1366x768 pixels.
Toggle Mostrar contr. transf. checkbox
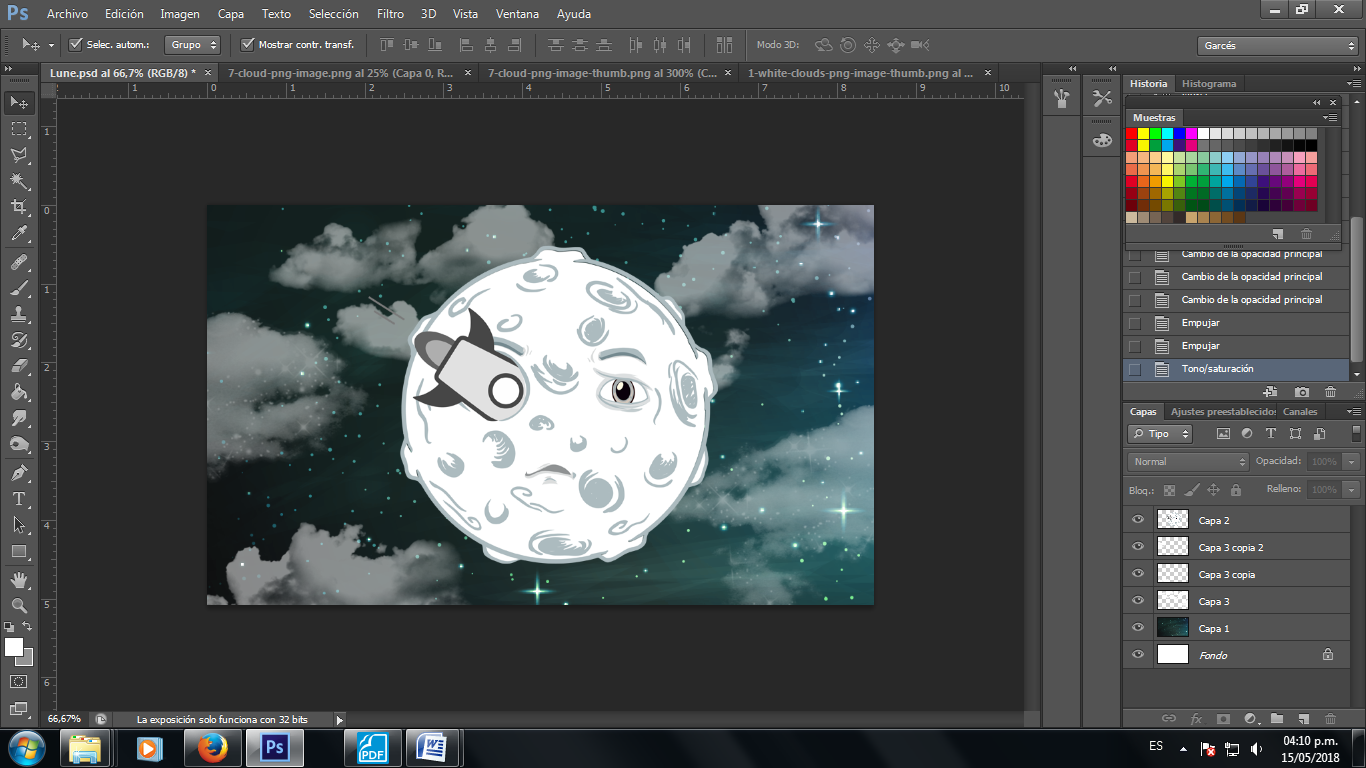[248, 44]
